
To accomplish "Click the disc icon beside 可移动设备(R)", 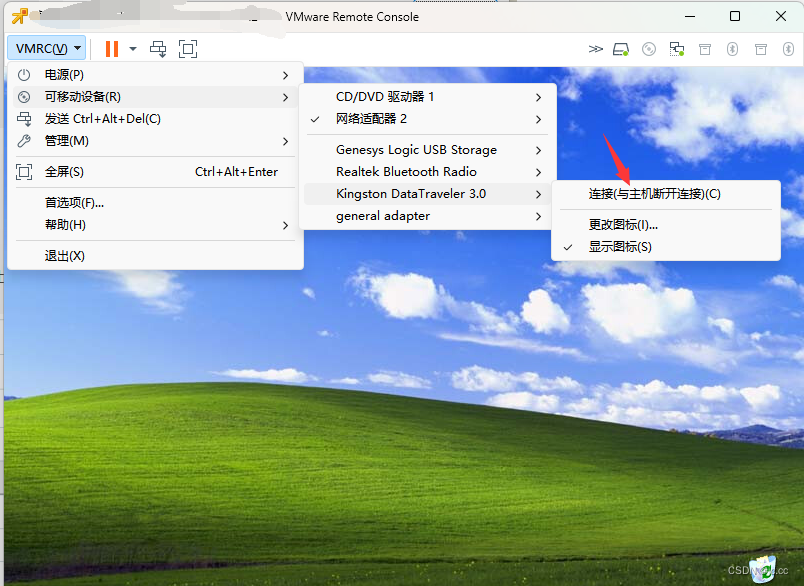I will [x=24, y=97].
